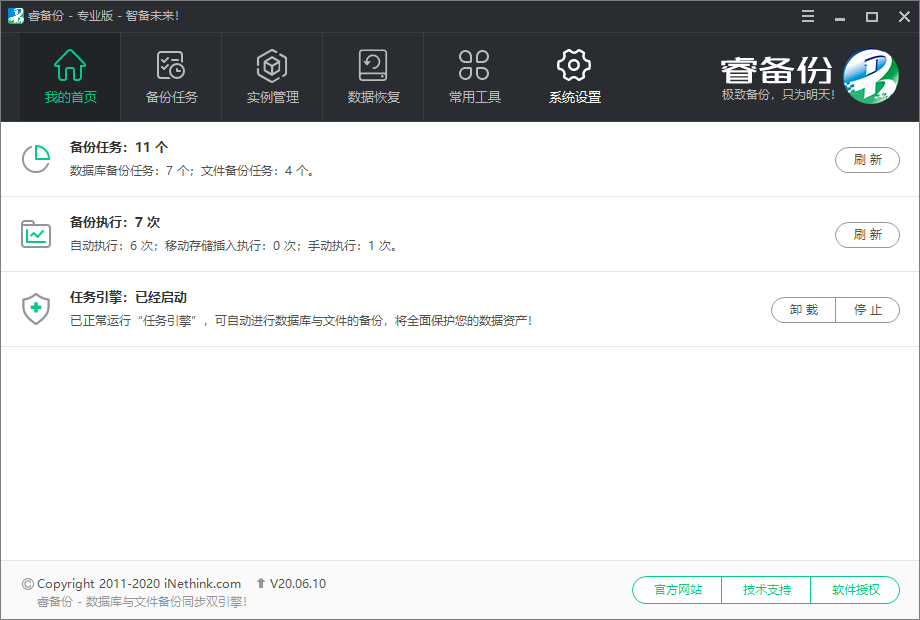Click the 睿备份 globe logo
The width and height of the screenshot is (920, 620).
[x=871, y=76]
